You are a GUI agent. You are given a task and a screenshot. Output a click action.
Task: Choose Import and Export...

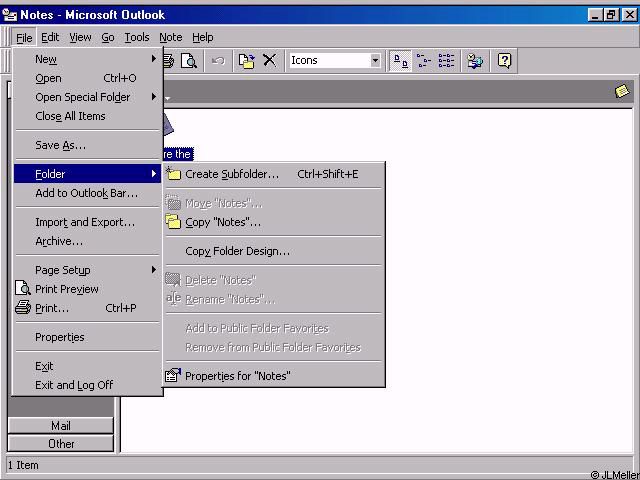coord(87,222)
